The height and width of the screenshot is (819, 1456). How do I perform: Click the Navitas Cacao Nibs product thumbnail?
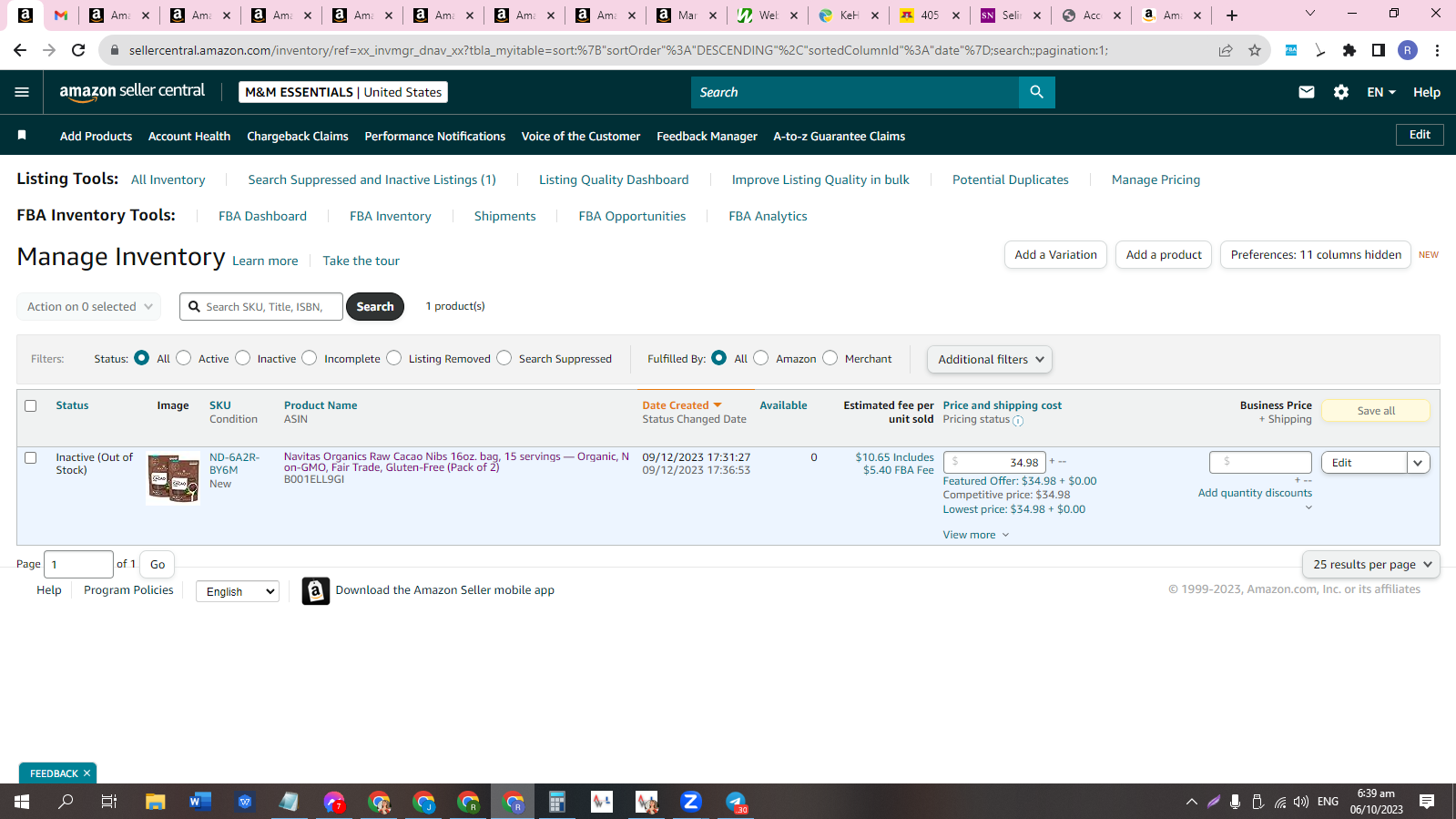pos(173,478)
